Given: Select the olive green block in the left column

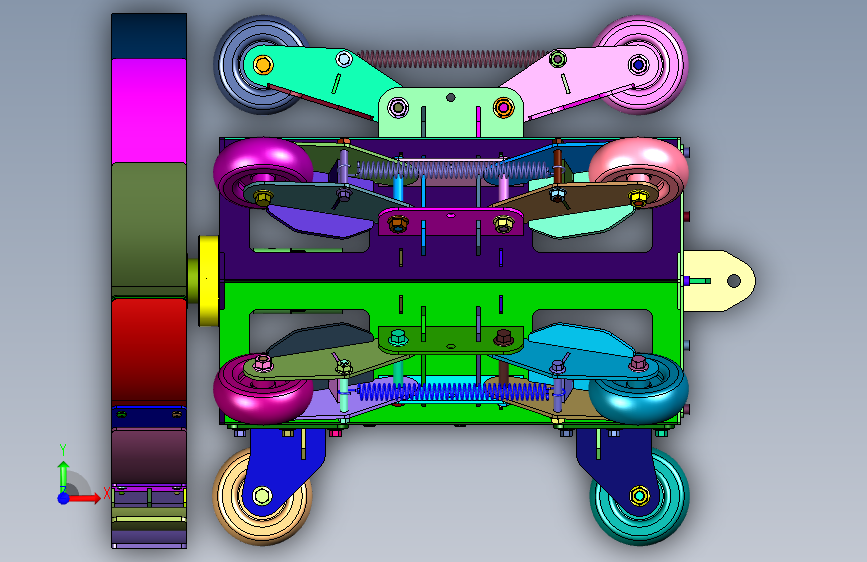Looking at the screenshot, I should coord(149,224).
